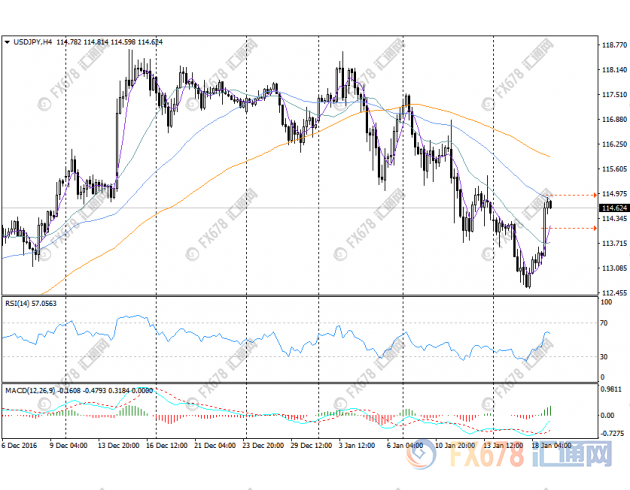Click the lower red arrow marker below 114.345
The height and width of the screenshot is (490, 630).
[594, 228]
